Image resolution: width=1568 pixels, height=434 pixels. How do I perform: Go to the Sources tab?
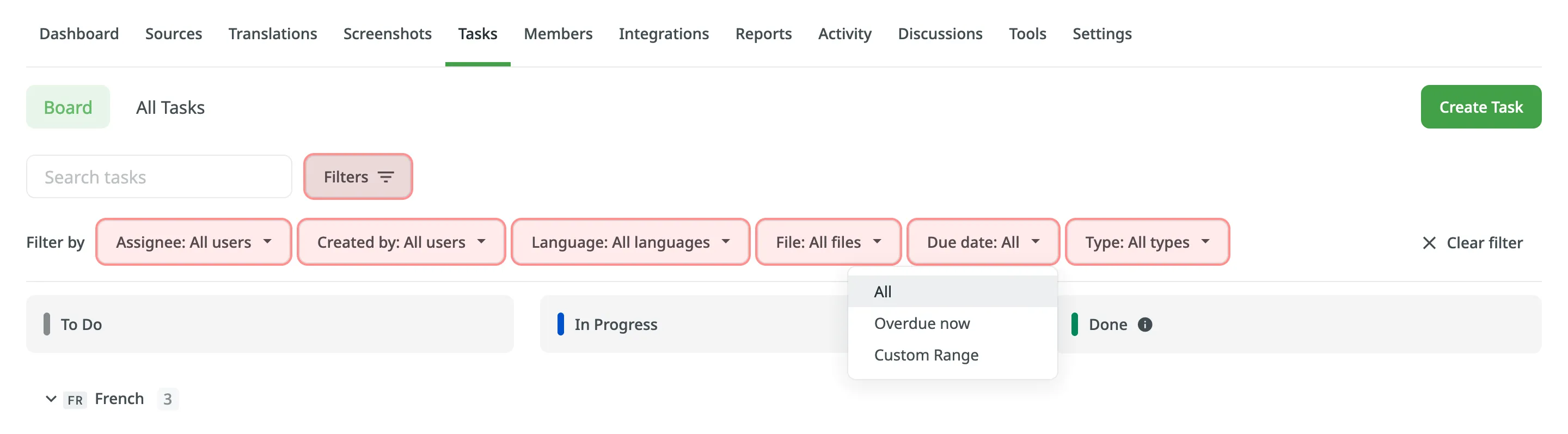(x=174, y=34)
